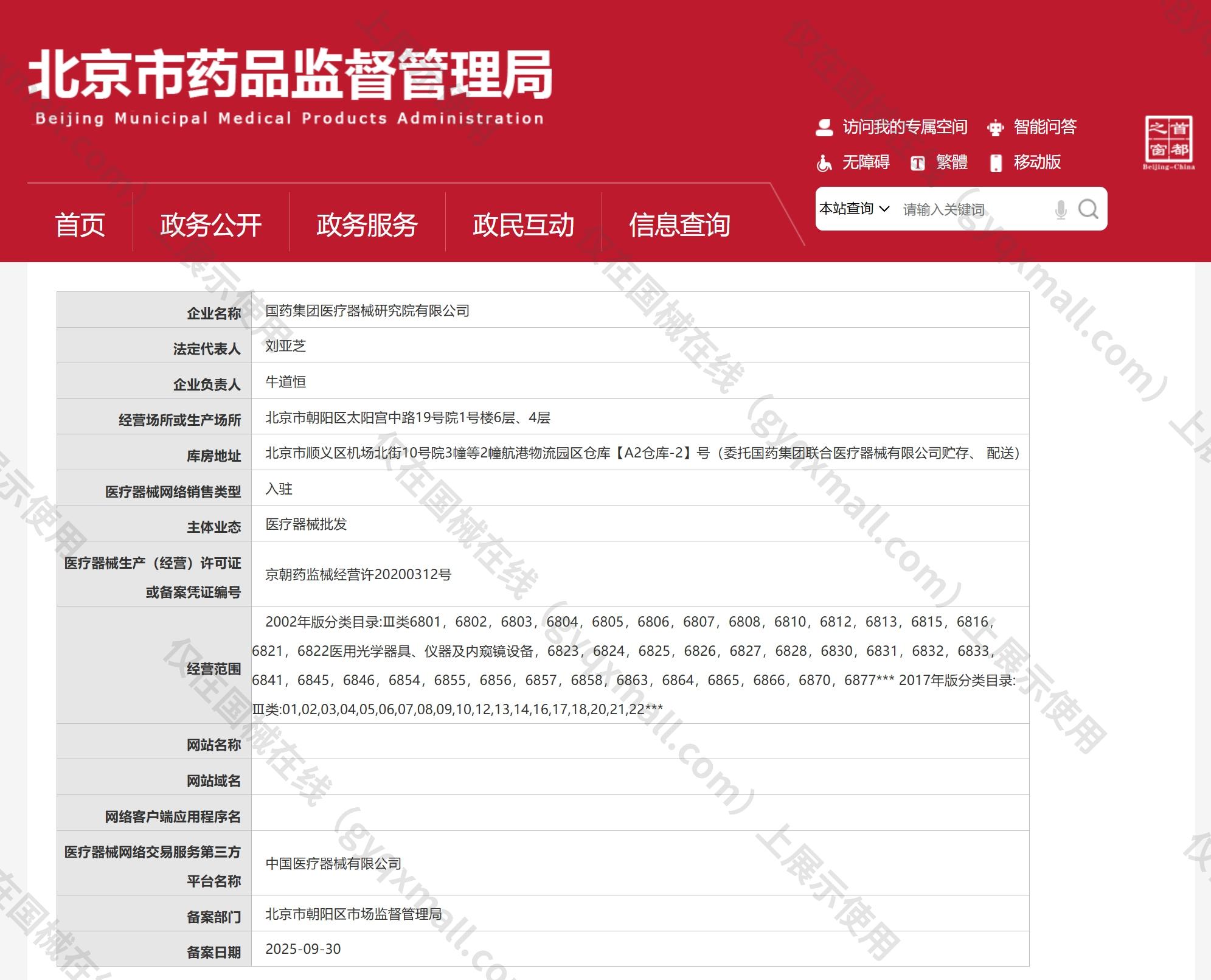
Task: Select address 北京市朝阳区太阳宫中路19号院1号楼6层、4层
Action: [408, 417]
